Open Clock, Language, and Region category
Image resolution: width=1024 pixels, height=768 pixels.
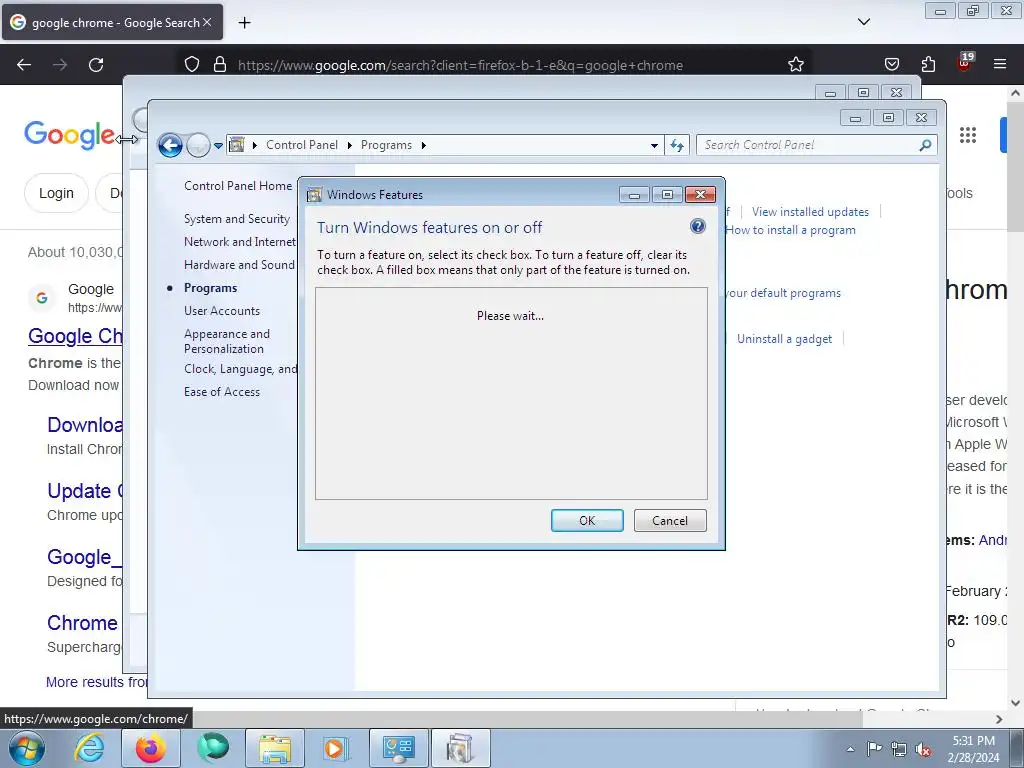point(240,369)
